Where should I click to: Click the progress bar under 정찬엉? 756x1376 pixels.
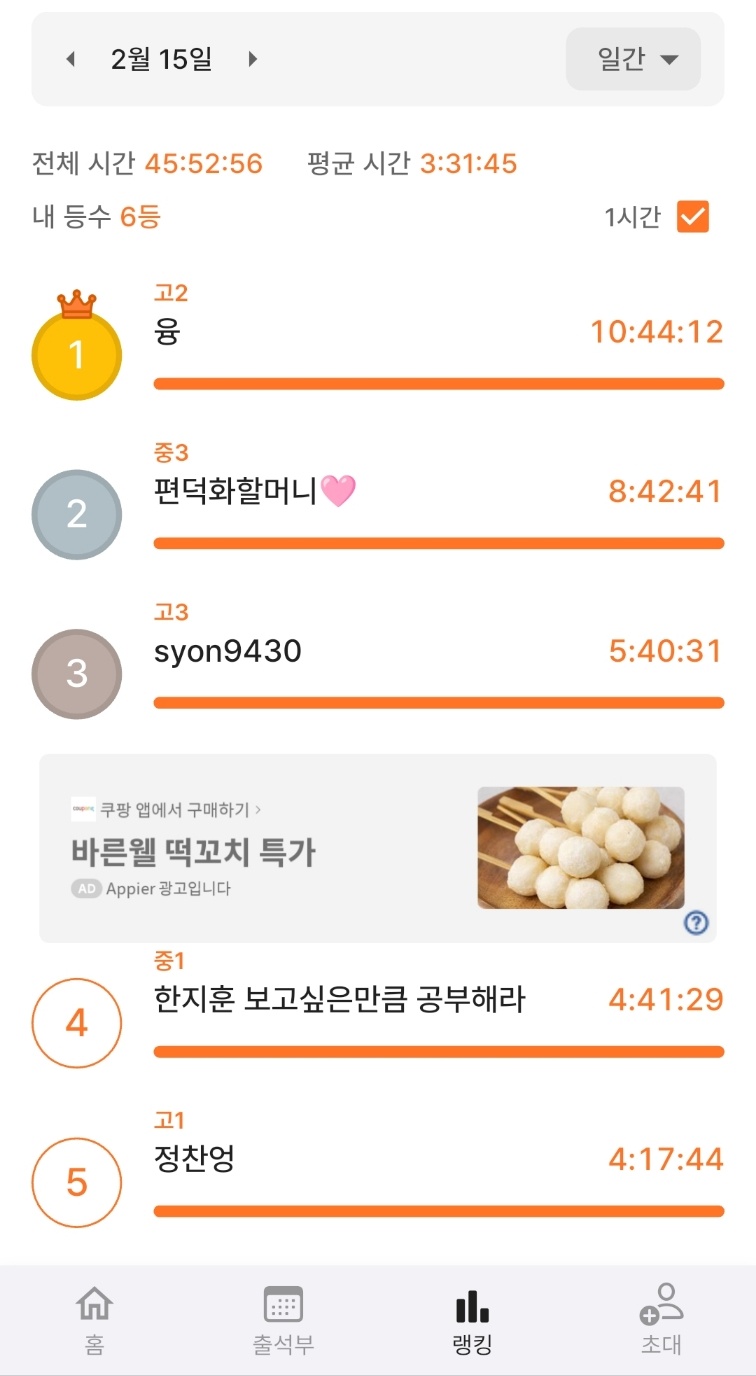438,1211
